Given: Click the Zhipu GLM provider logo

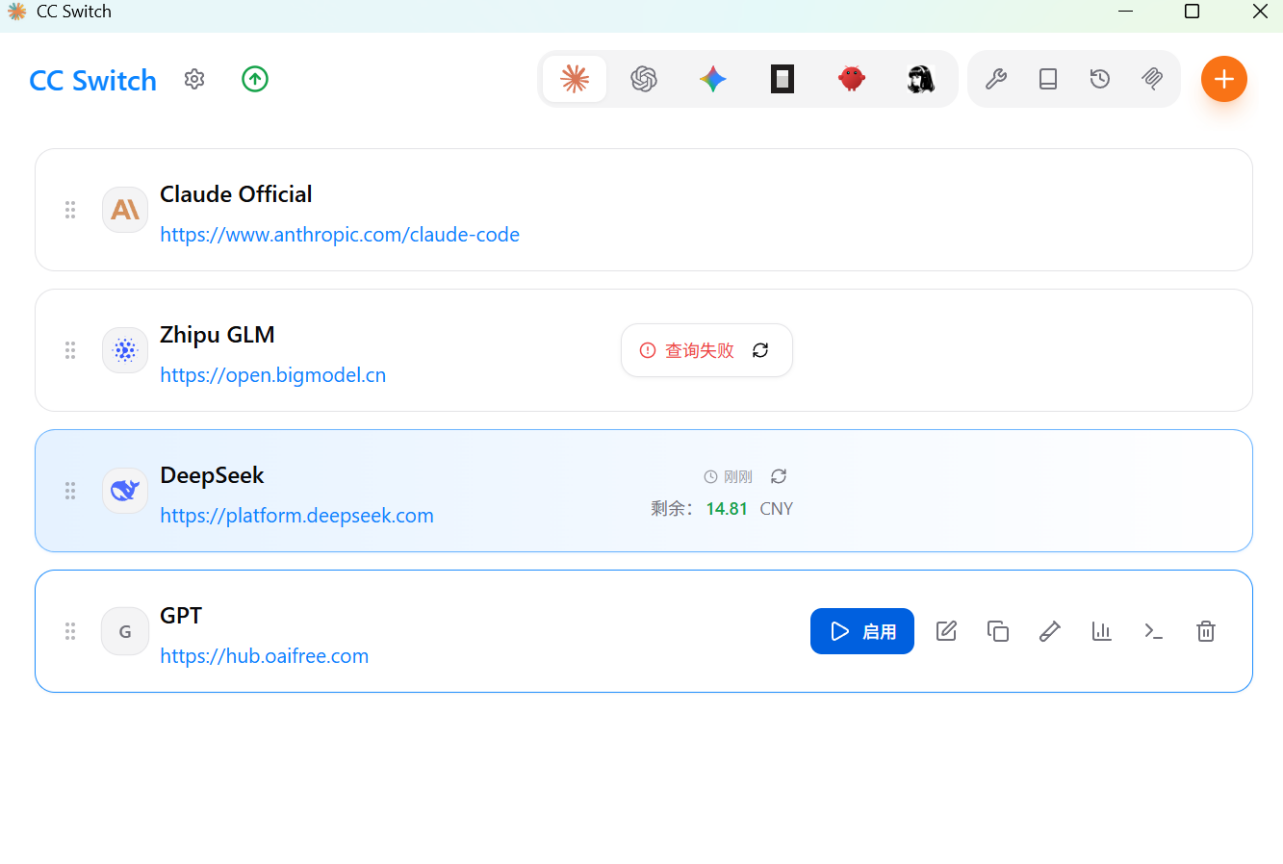Looking at the screenshot, I should tap(125, 350).
